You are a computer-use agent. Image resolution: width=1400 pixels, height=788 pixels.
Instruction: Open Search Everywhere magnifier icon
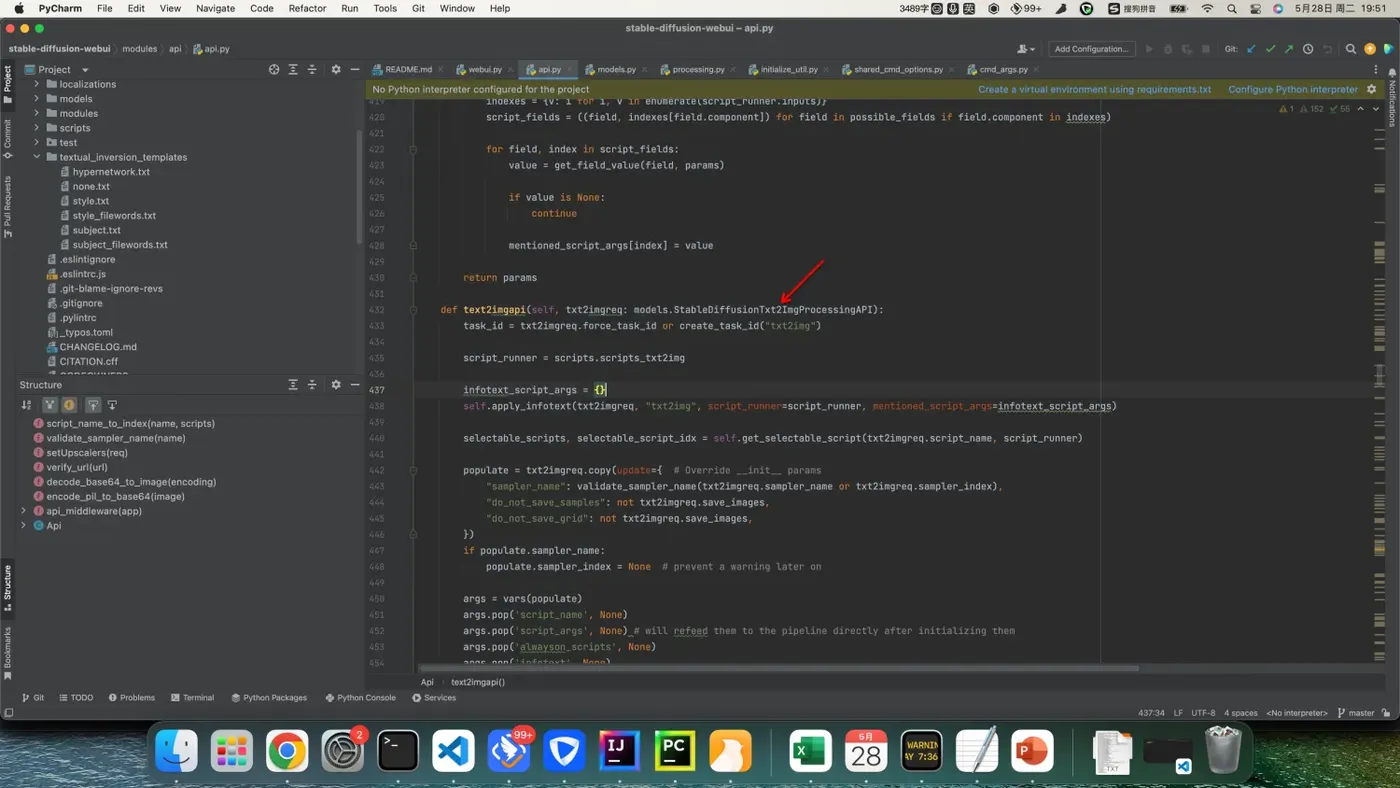(1351, 48)
